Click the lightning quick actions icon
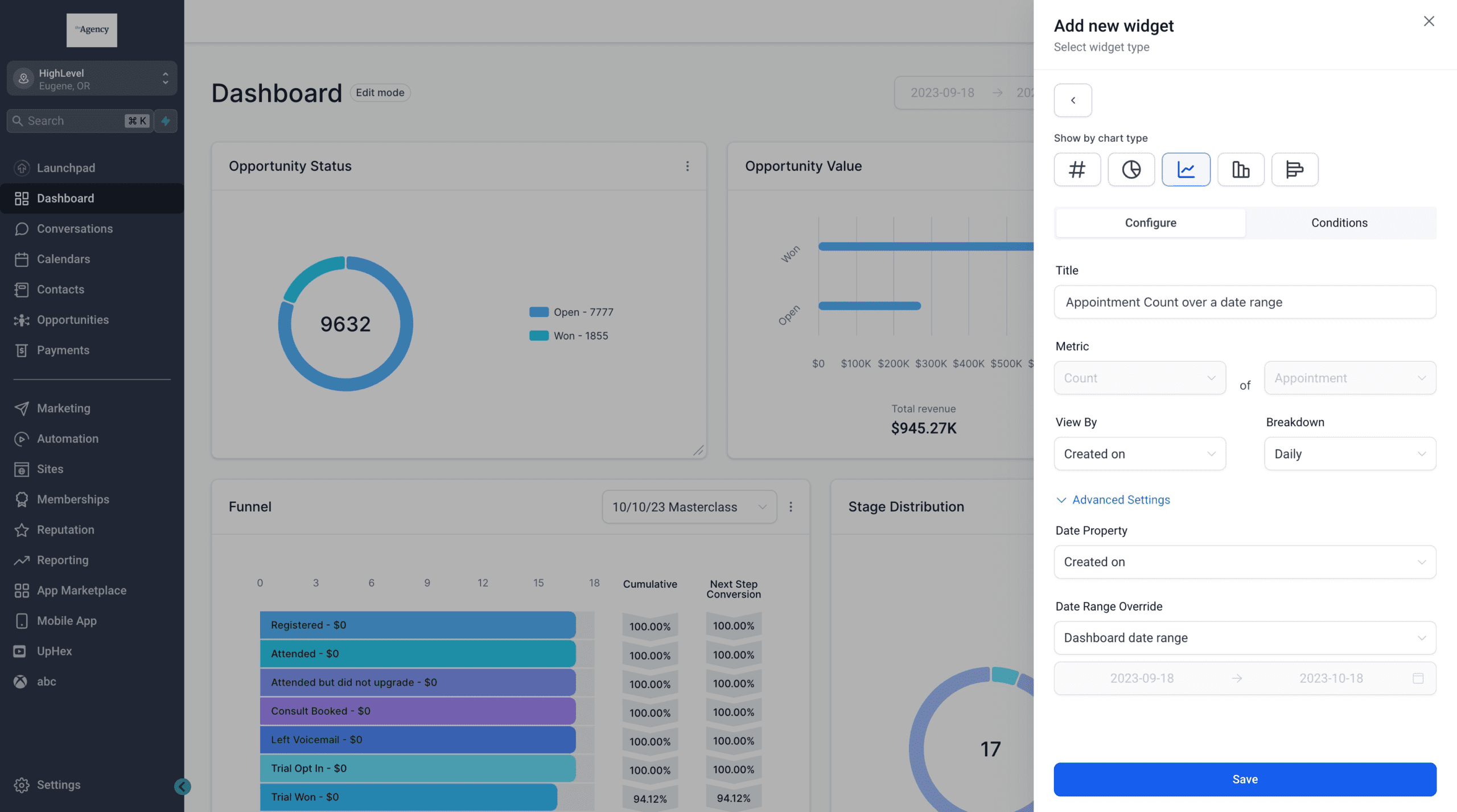The height and width of the screenshot is (812, 1457). (x=166, y=121)
